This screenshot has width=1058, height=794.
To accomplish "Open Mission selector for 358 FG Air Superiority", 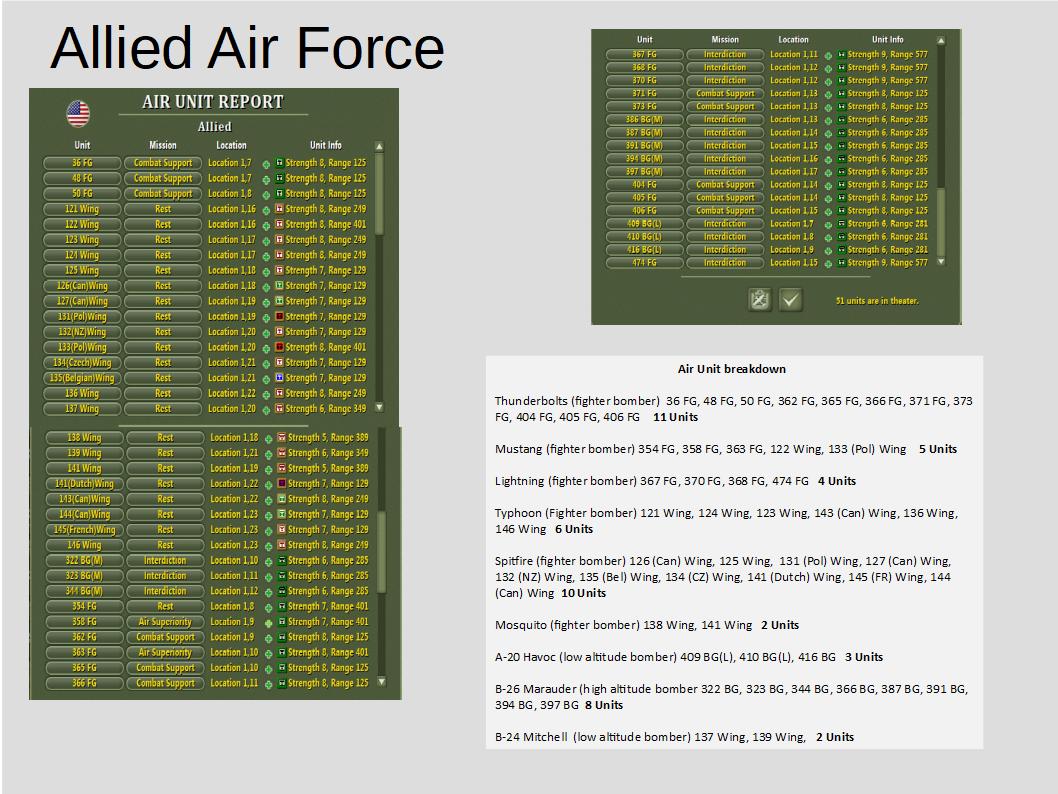I will (165, 622).
